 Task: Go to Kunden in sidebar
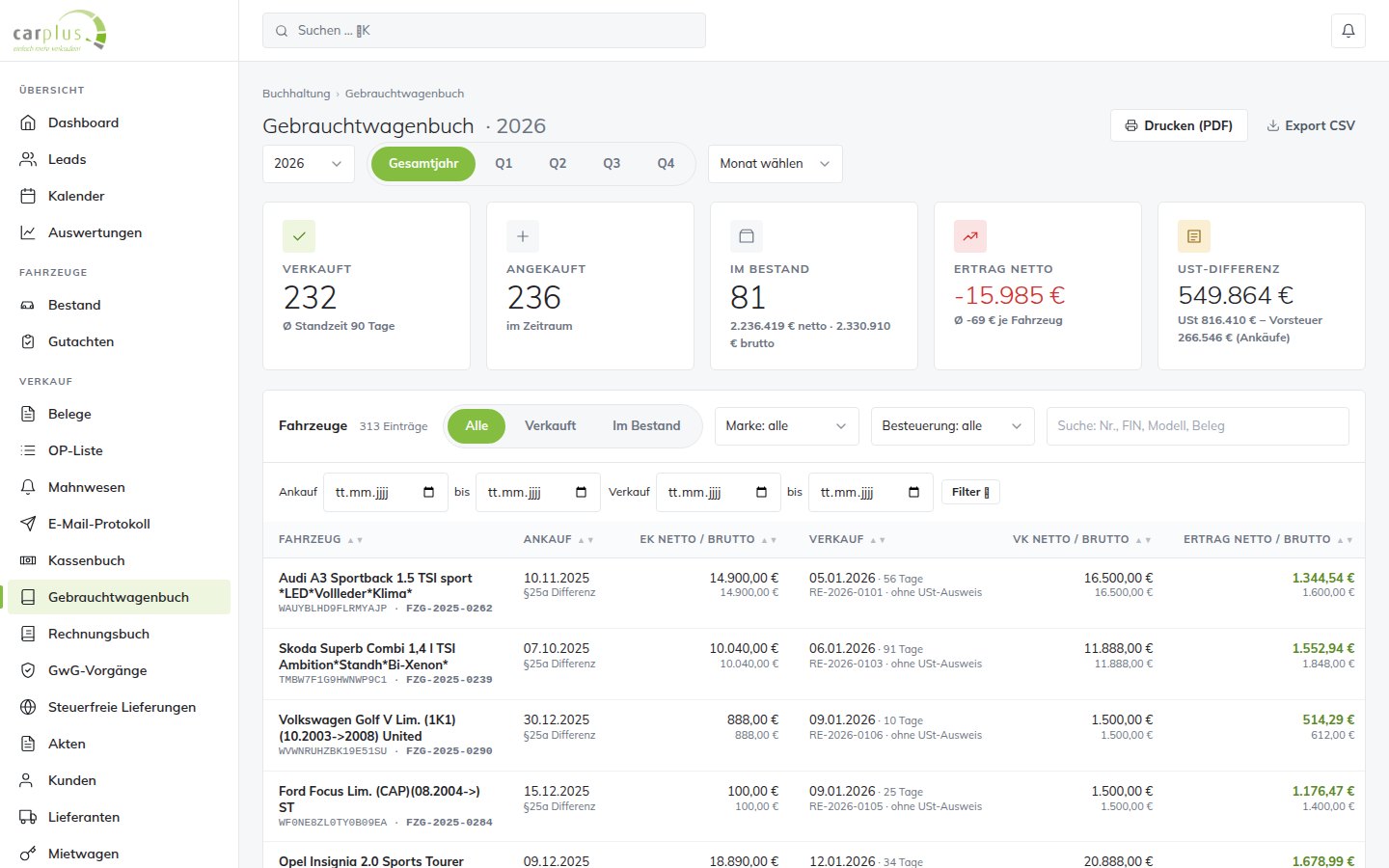[x=119, y=780]
